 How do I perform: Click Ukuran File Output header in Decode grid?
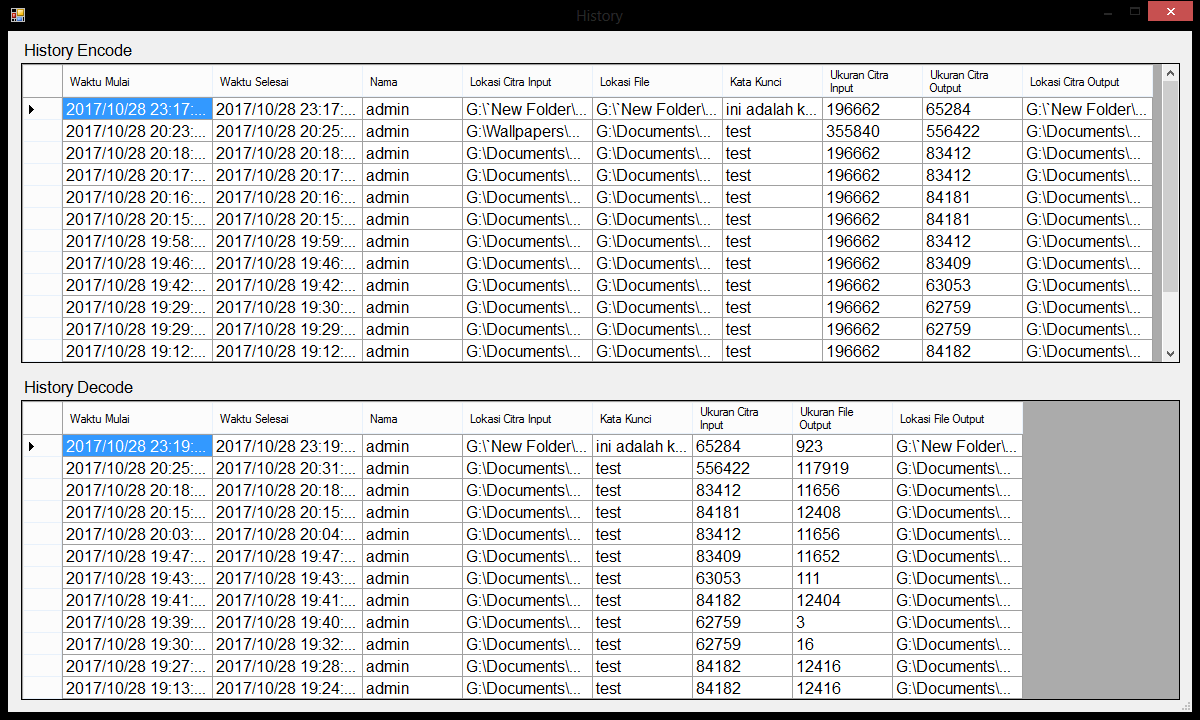tap(842, 419)
